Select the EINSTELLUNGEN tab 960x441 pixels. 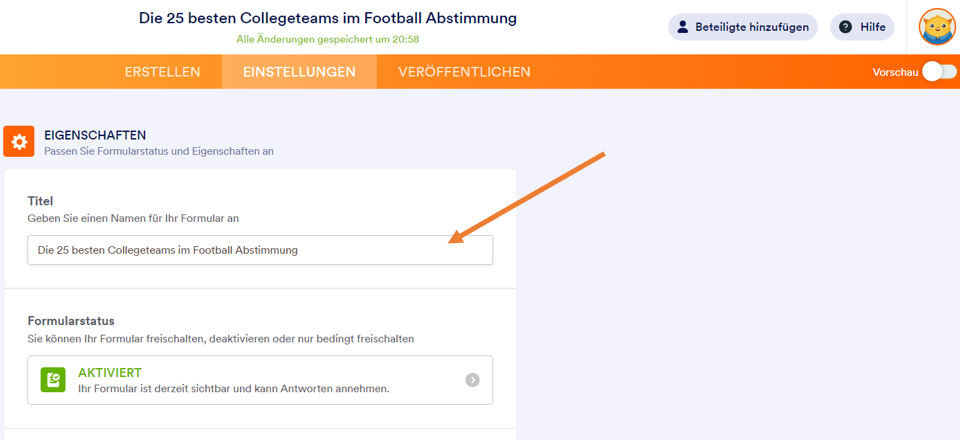299,72
